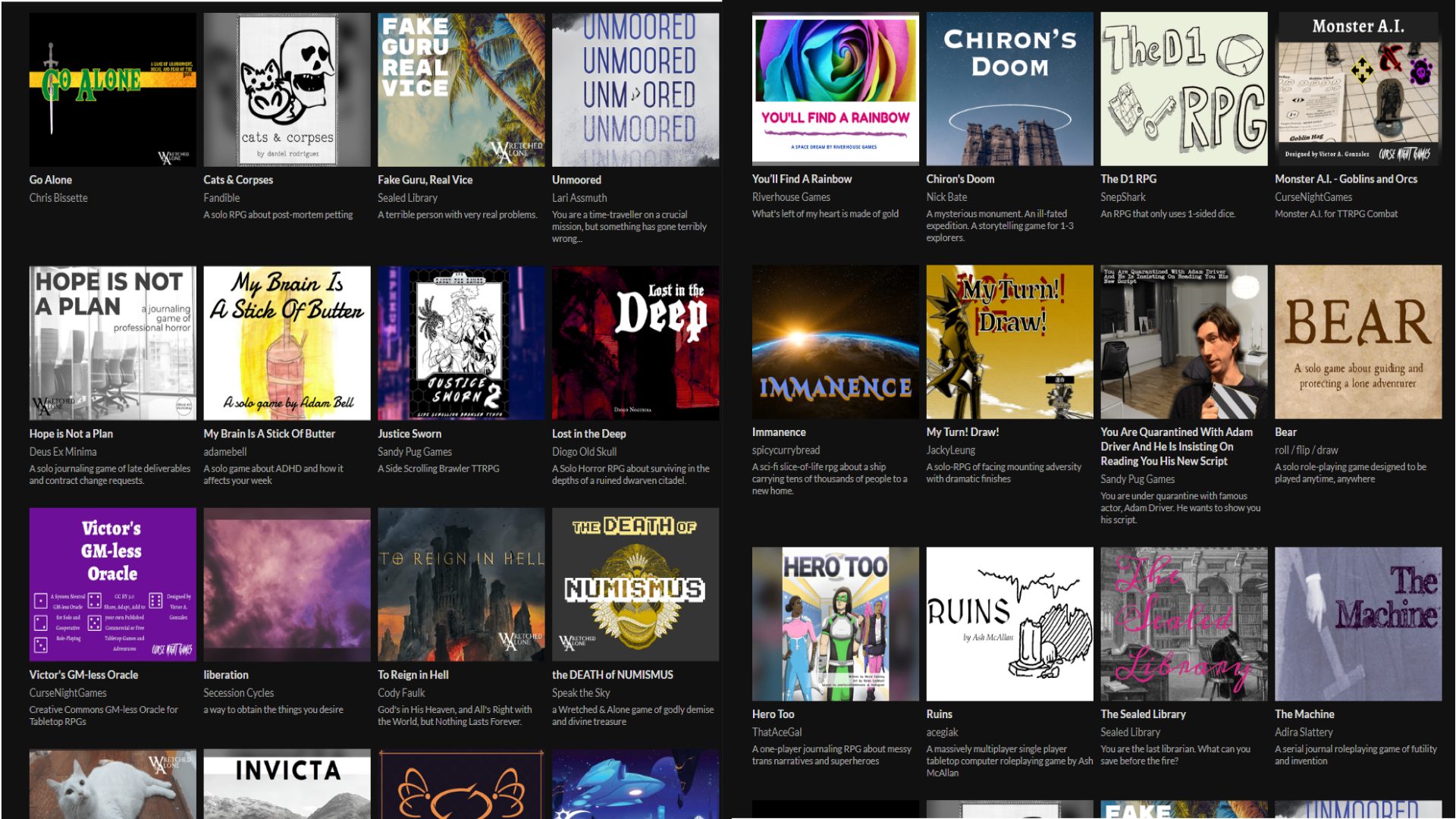Open Victor's GM-less Oracle purple cover
Viewport: 1456px width, 819px height.
click(x=112, y=585)
